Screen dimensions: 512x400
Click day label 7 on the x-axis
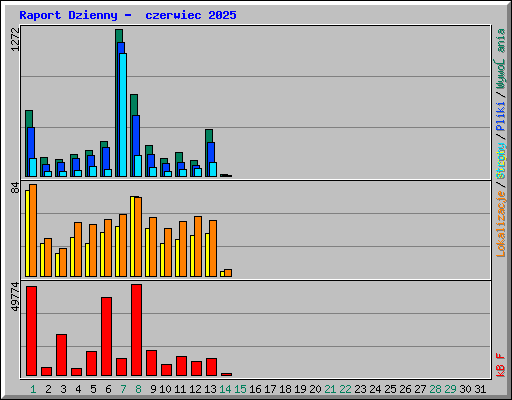click(123, 389)
